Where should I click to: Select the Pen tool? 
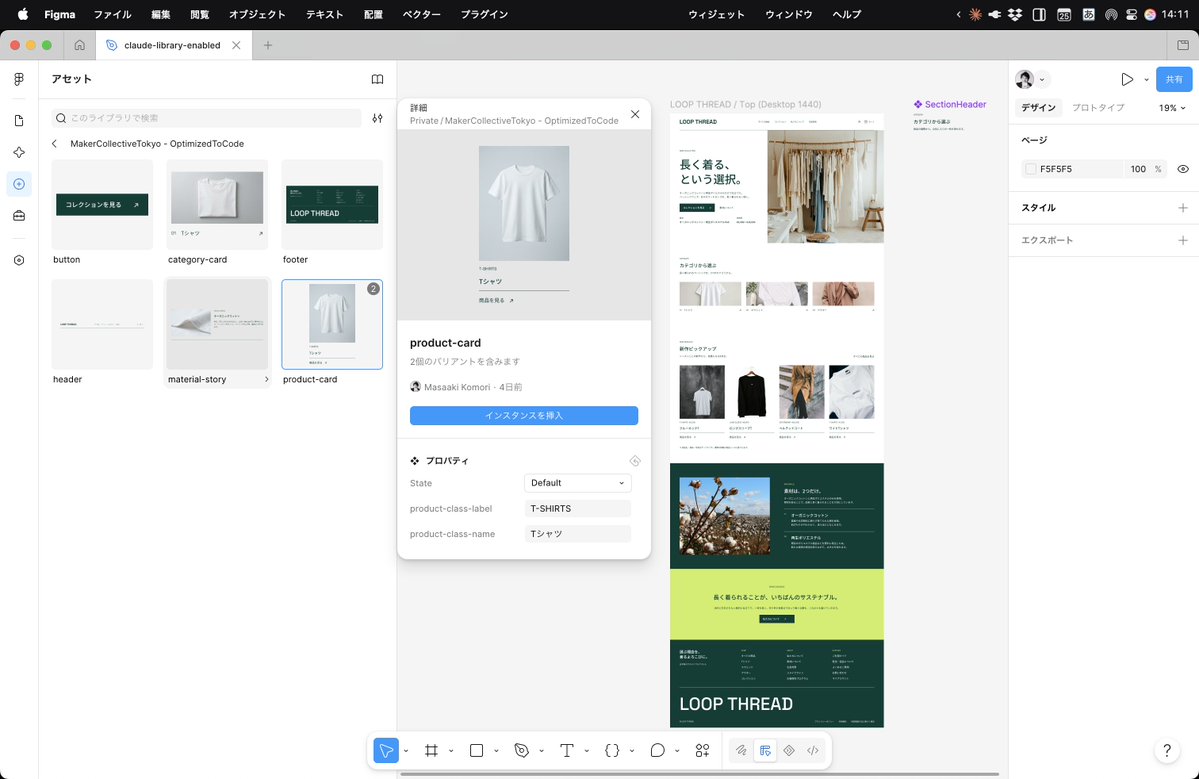coord(522,751)
